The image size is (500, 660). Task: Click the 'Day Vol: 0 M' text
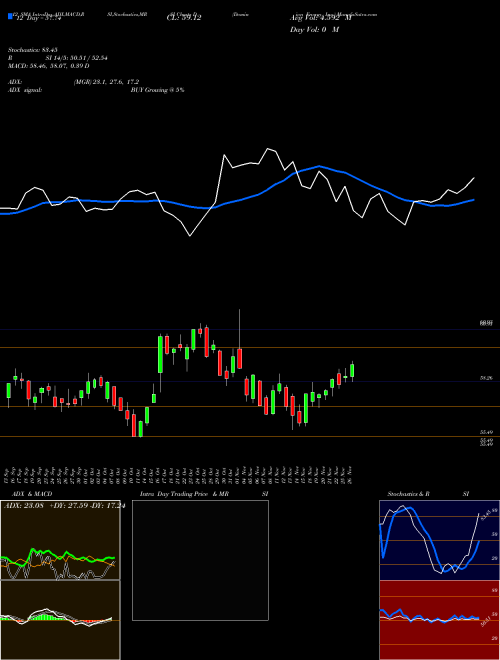coord(314,30)
